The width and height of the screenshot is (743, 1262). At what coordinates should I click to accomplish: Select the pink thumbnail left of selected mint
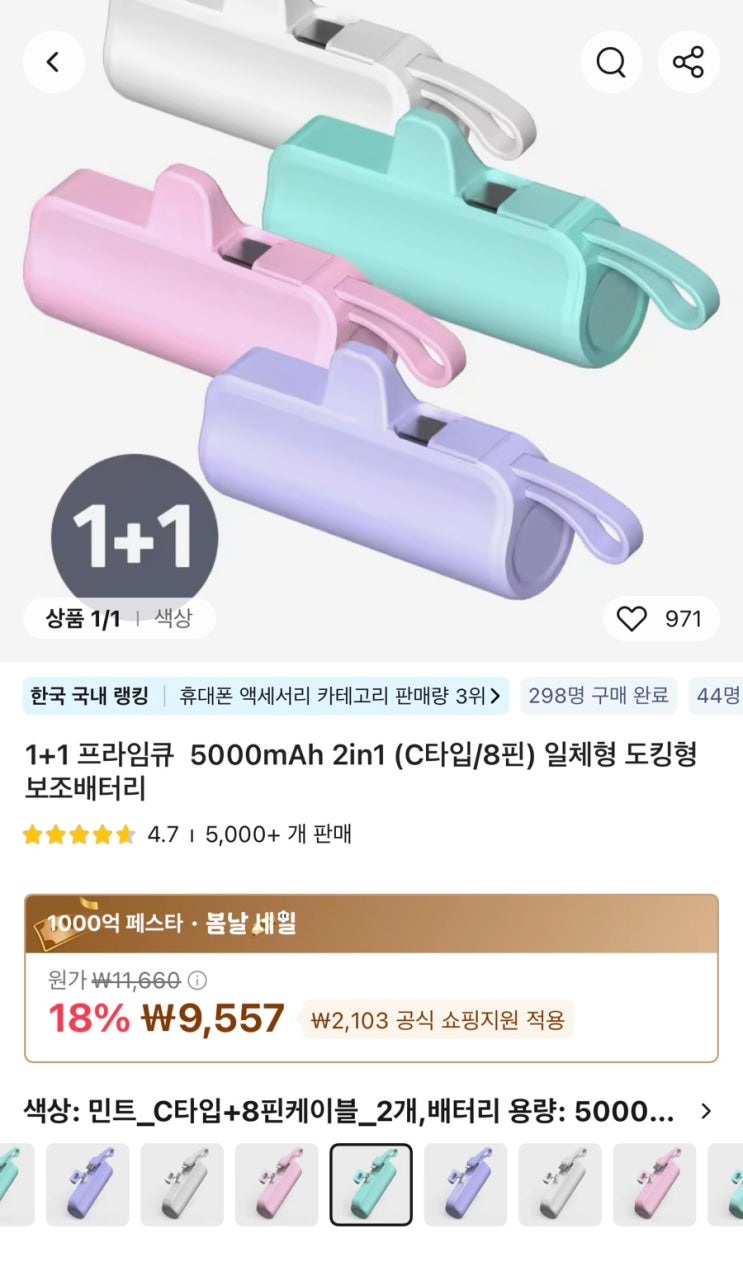(276, 1184)
